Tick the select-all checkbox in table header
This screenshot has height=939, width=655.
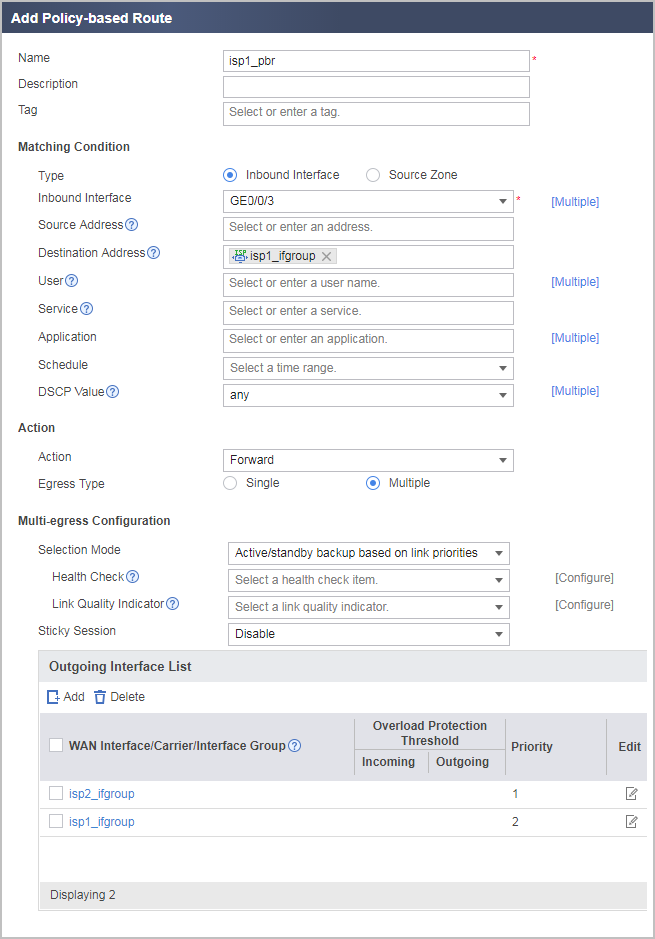tap(56, 746)
